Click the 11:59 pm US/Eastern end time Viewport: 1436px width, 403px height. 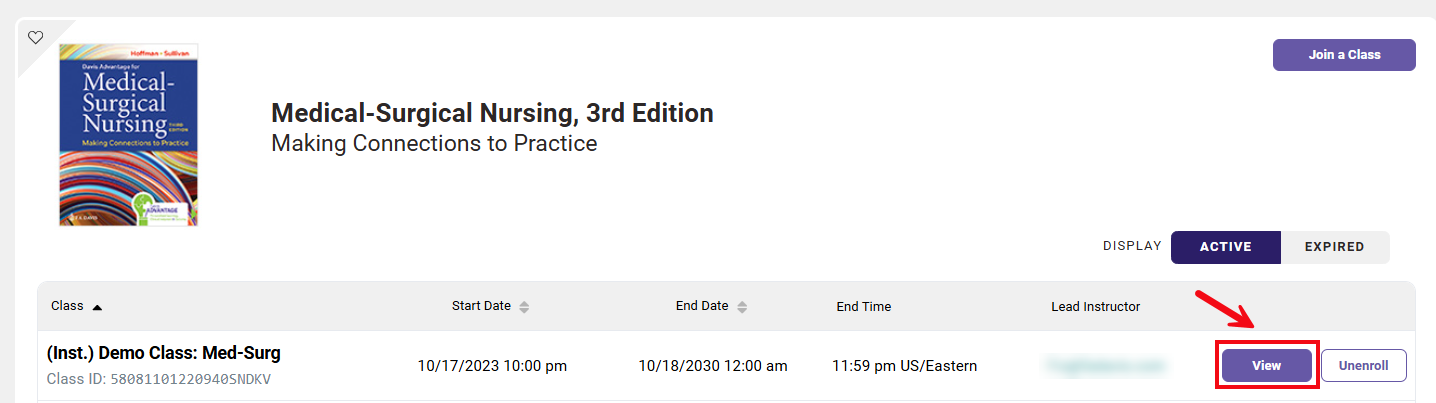904,366
